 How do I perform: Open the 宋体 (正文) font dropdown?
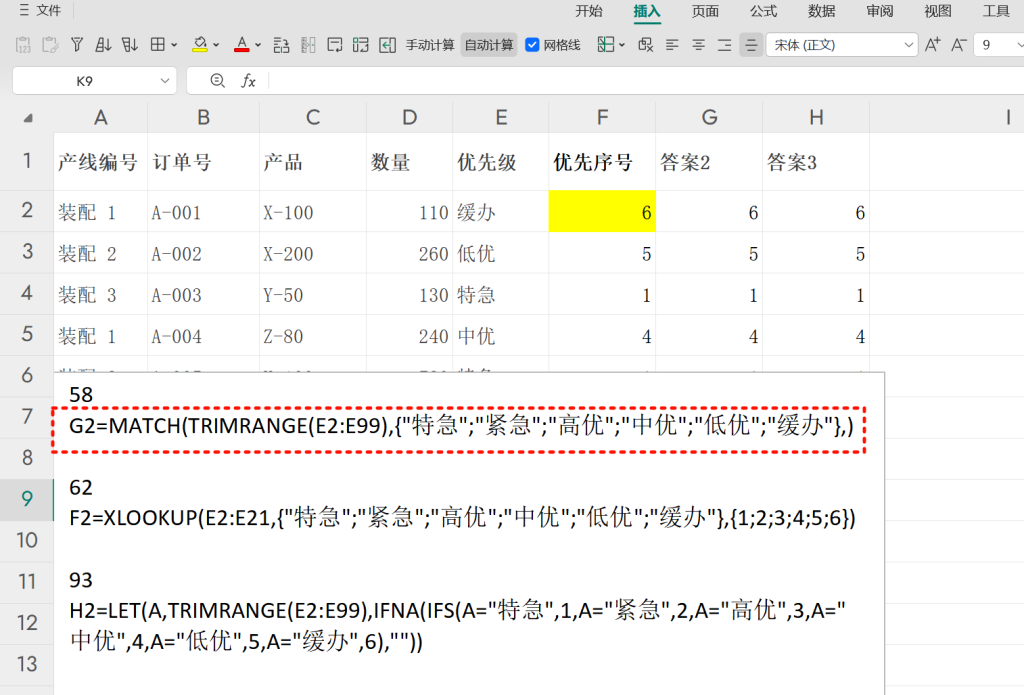(842, 44)
